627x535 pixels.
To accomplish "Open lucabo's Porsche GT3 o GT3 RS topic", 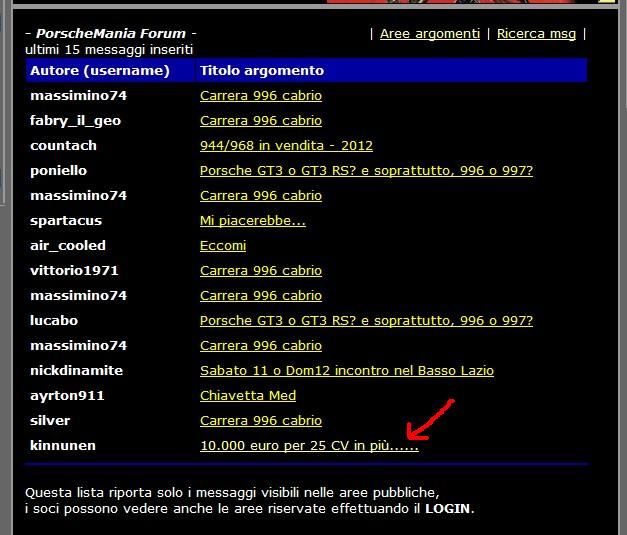I will coord(366,321).
